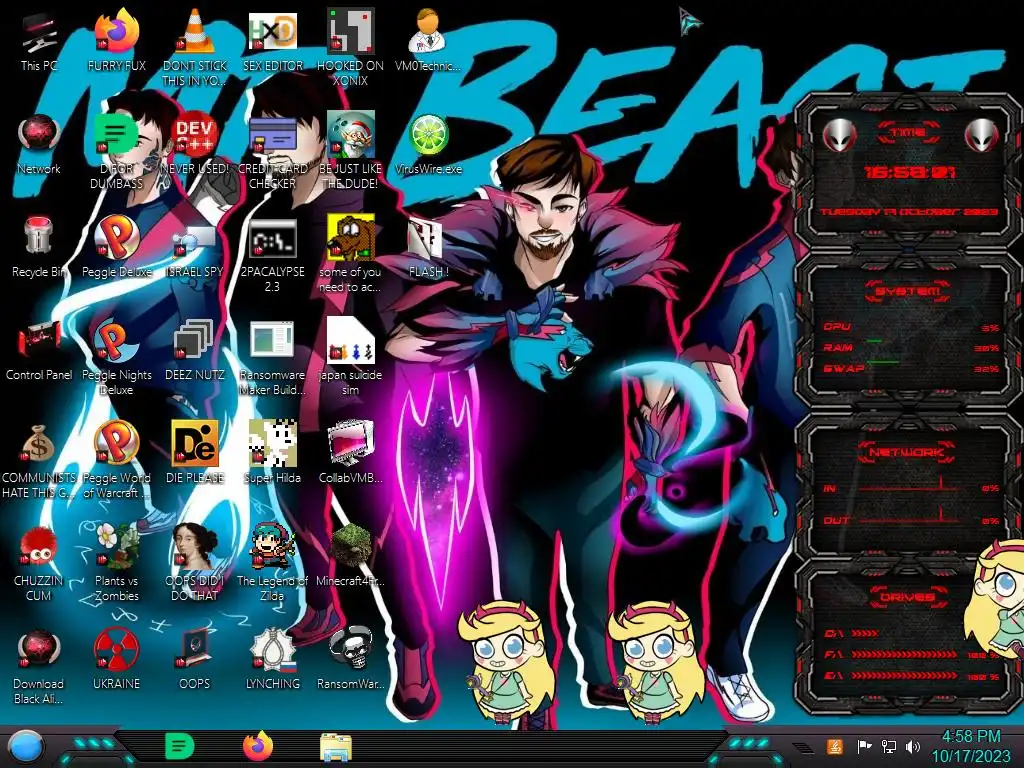
Task: Click the orange tray application icon
Action: pos(835,746)
